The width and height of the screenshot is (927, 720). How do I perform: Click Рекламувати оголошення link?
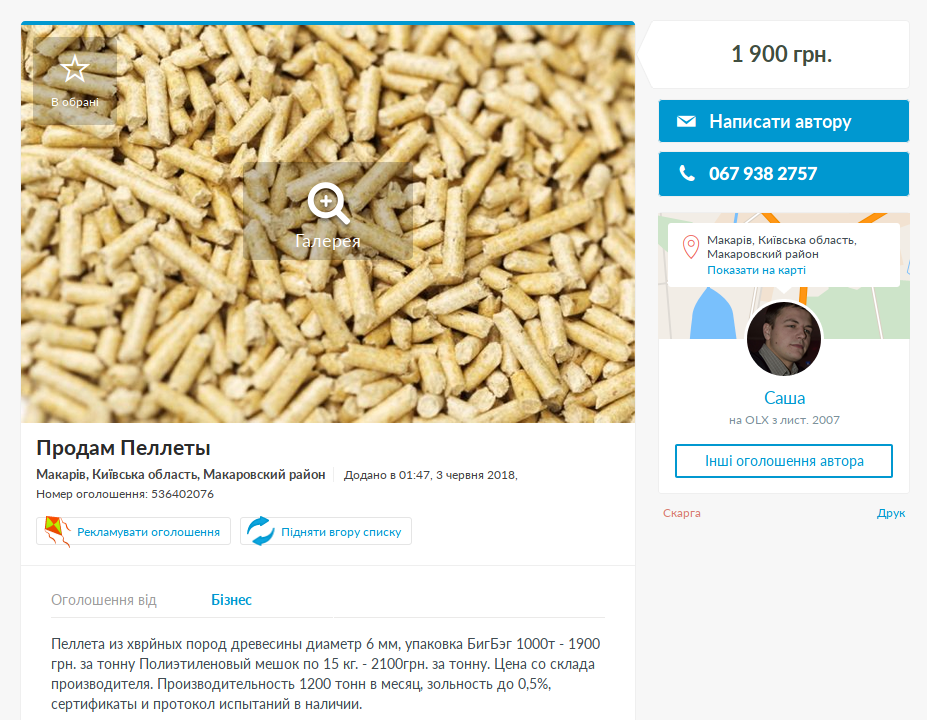(148, 532)
